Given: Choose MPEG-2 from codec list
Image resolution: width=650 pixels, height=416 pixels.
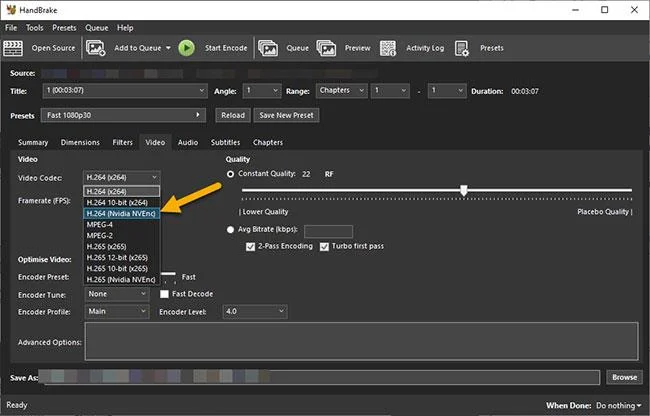Looking at the screenshot, I should pos(122,235).
